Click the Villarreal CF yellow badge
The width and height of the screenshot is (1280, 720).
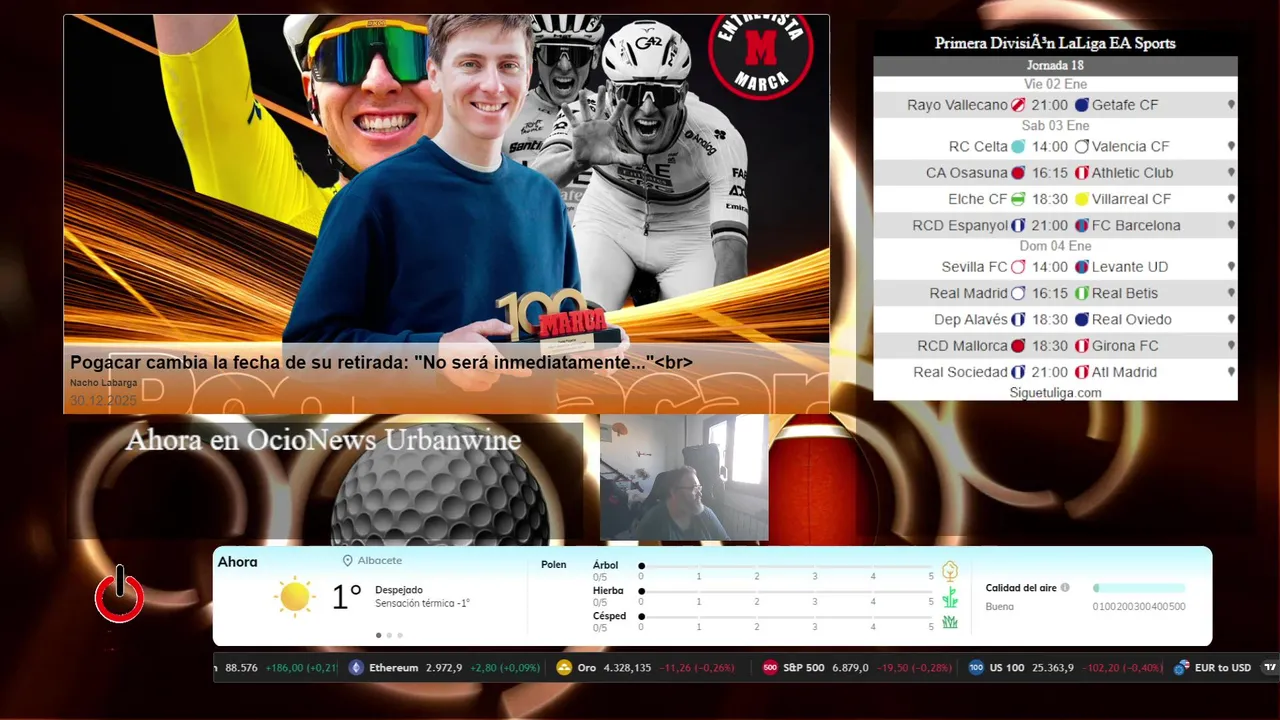[x=1082, y=199]
